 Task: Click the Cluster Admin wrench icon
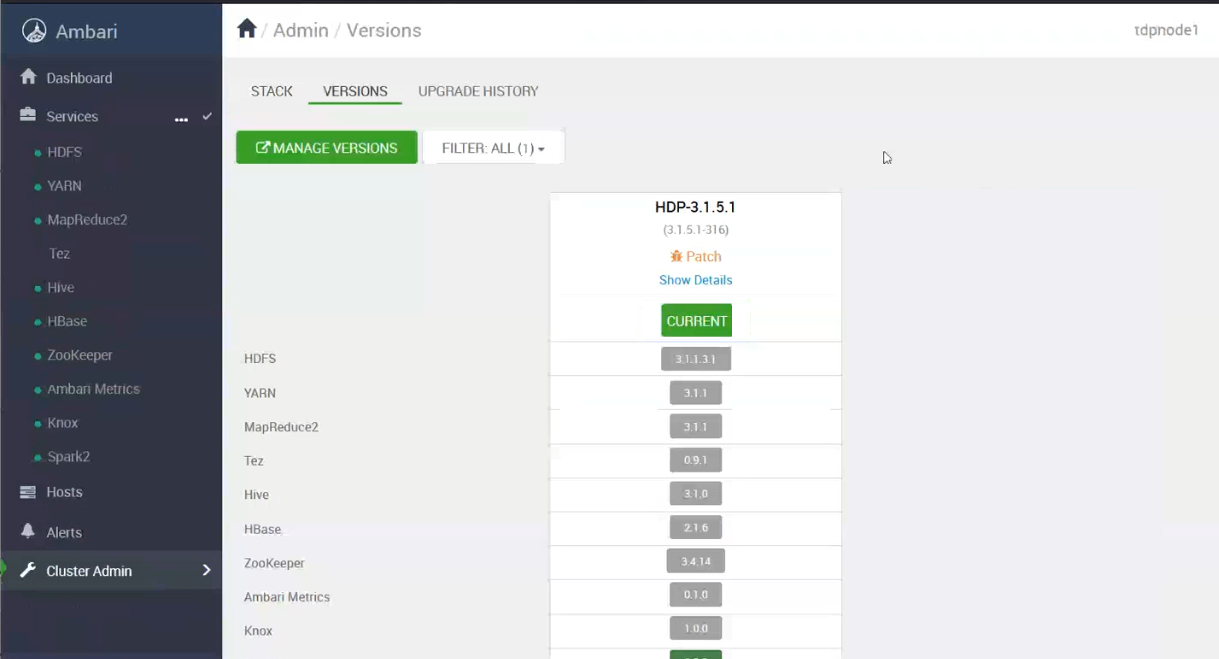(28, 570)
